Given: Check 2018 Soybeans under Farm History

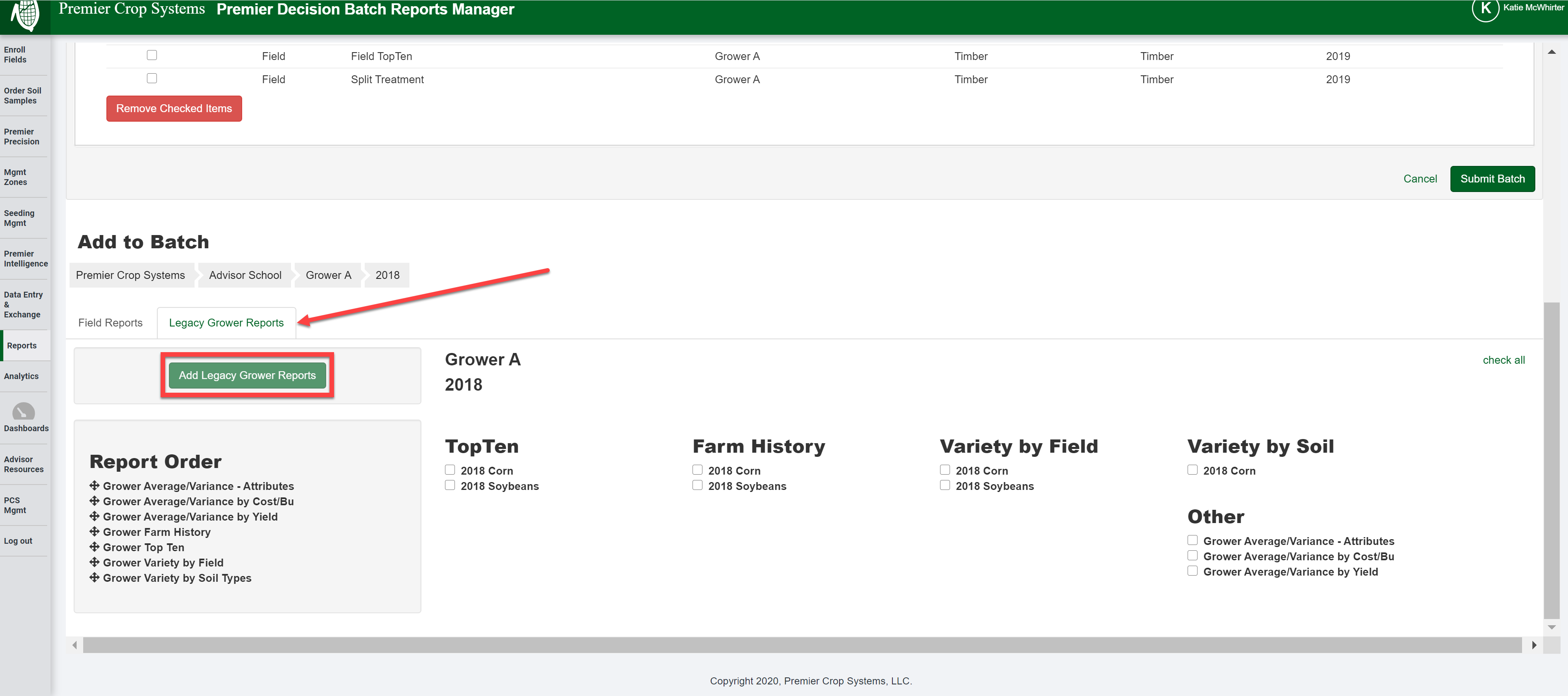Looking at the screenshot, I should (x=697, y=485).
